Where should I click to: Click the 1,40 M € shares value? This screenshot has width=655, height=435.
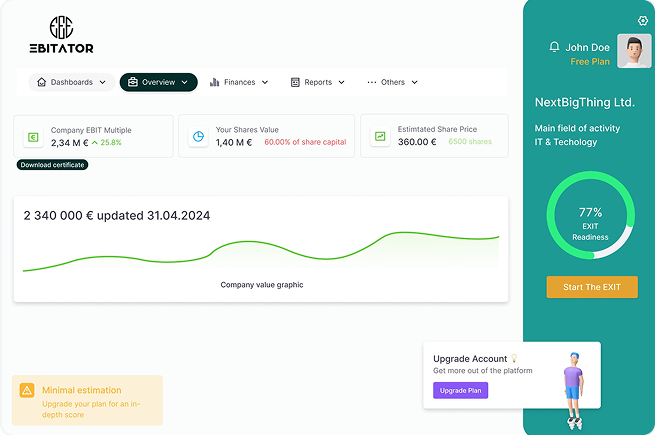click(234, 142)
